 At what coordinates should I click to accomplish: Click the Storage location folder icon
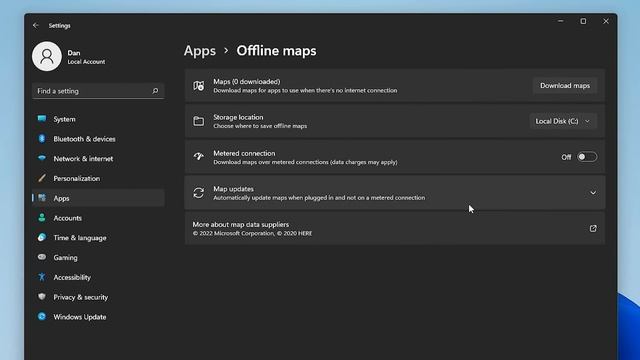point(199,121)
